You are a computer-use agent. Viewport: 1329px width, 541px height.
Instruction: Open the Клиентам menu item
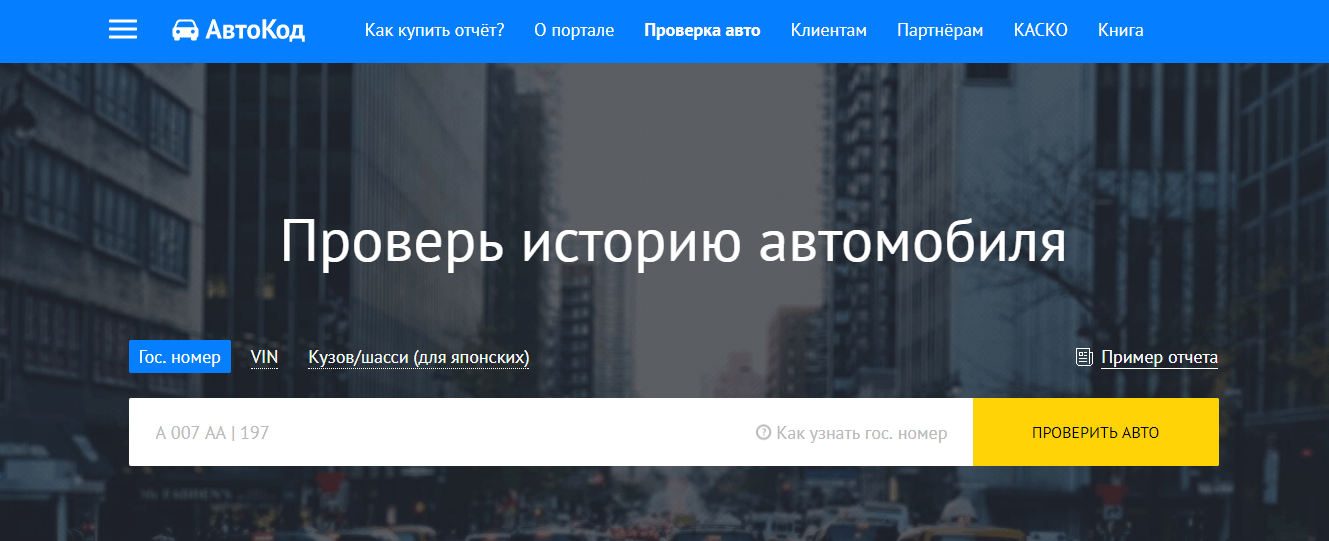click(828, 30)
